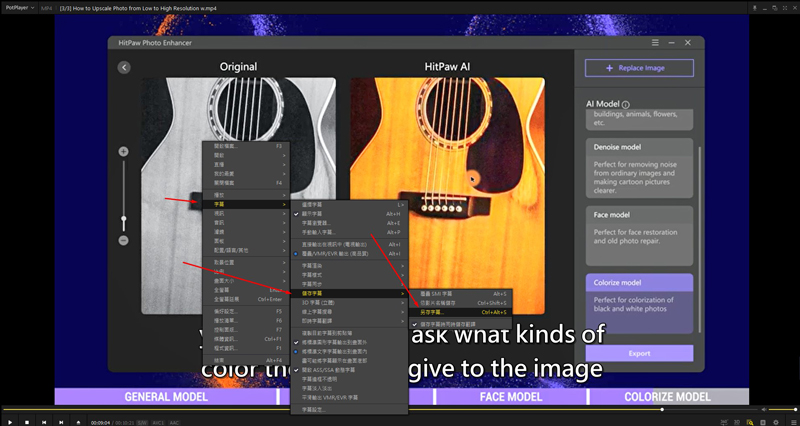Click the eject/open file icon

[x=78, y=422]
